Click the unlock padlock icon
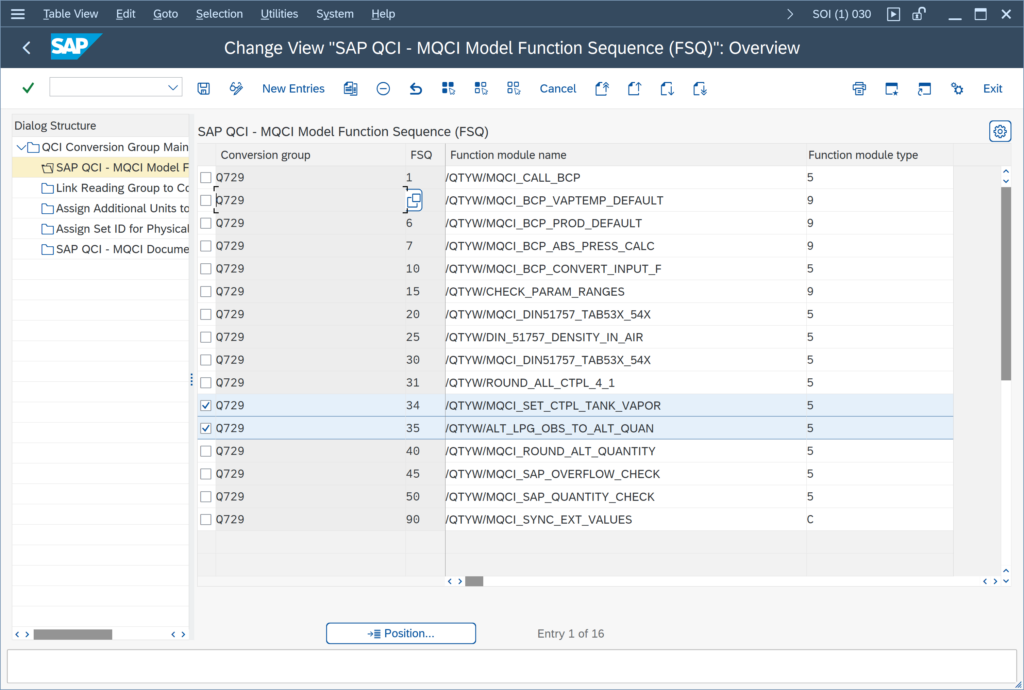This screenshot has height=690, width=1024. pyautogui.click(x=919, y=14)
